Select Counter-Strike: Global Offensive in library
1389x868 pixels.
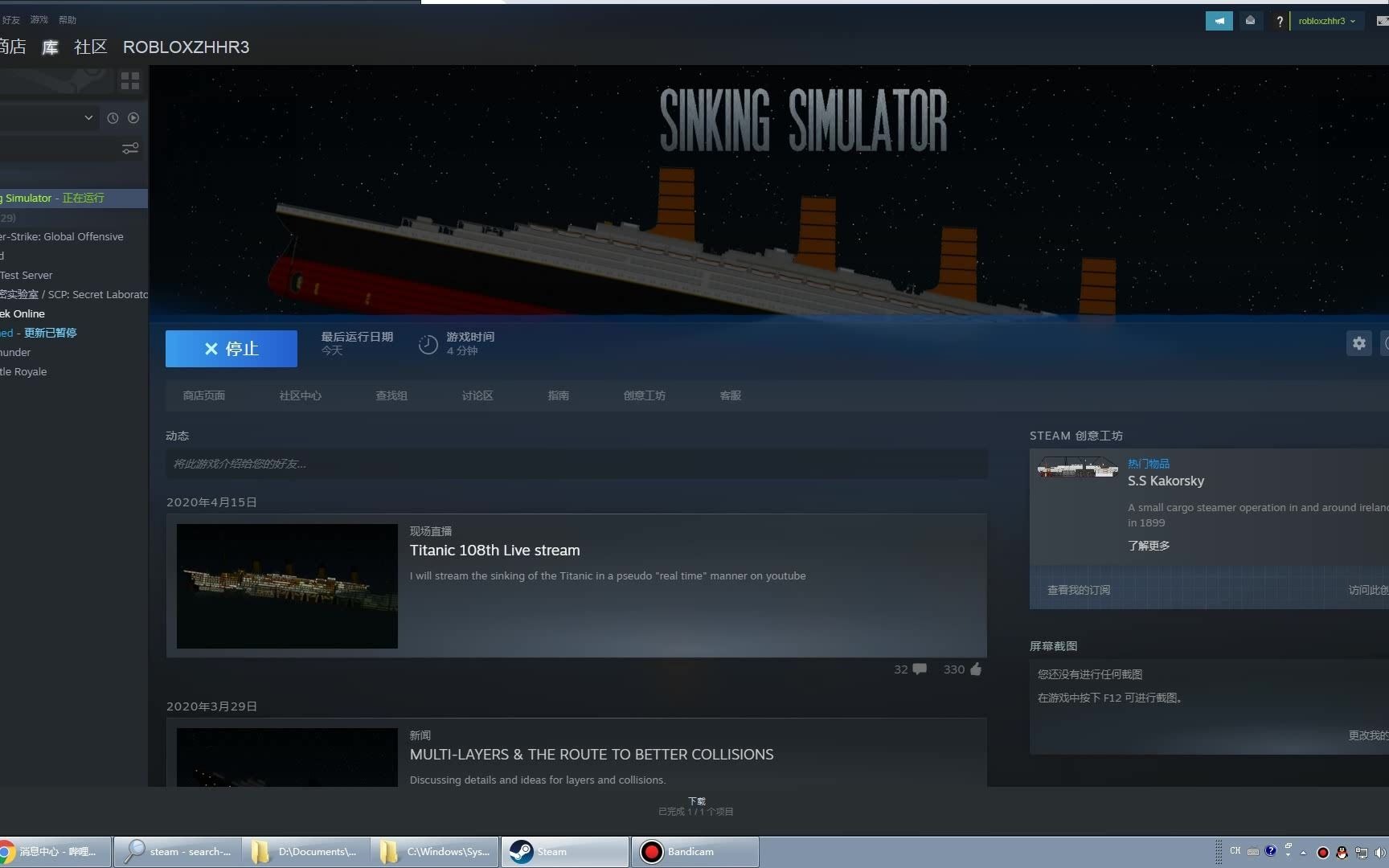coord(62,237)
